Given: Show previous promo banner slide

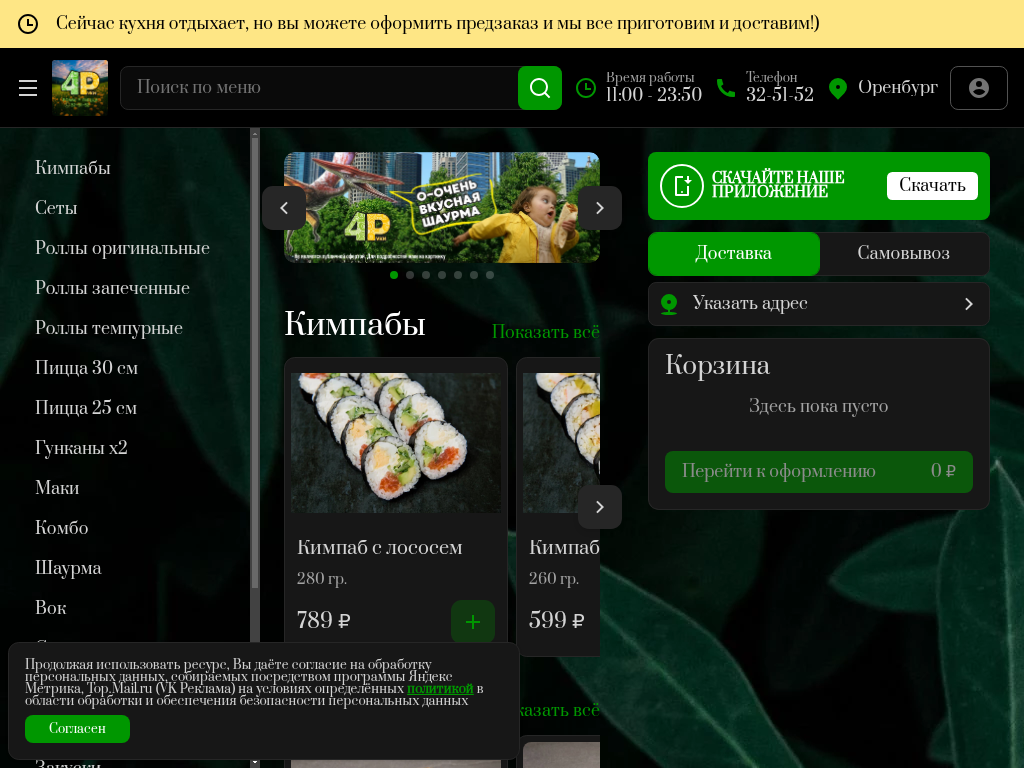Looking at the screenshot, I should 284,208.
